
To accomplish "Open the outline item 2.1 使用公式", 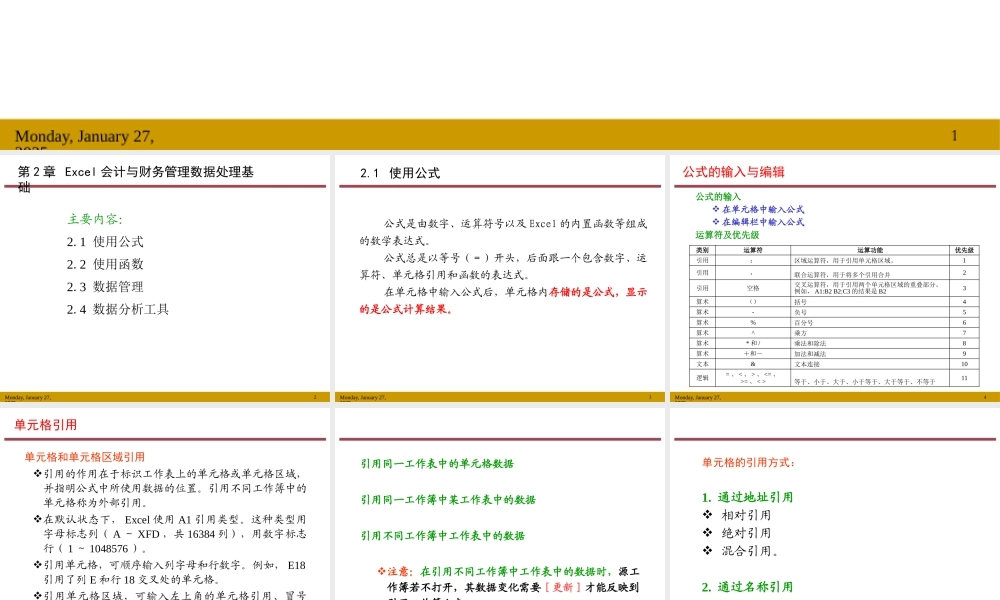I will pos(104,241).
